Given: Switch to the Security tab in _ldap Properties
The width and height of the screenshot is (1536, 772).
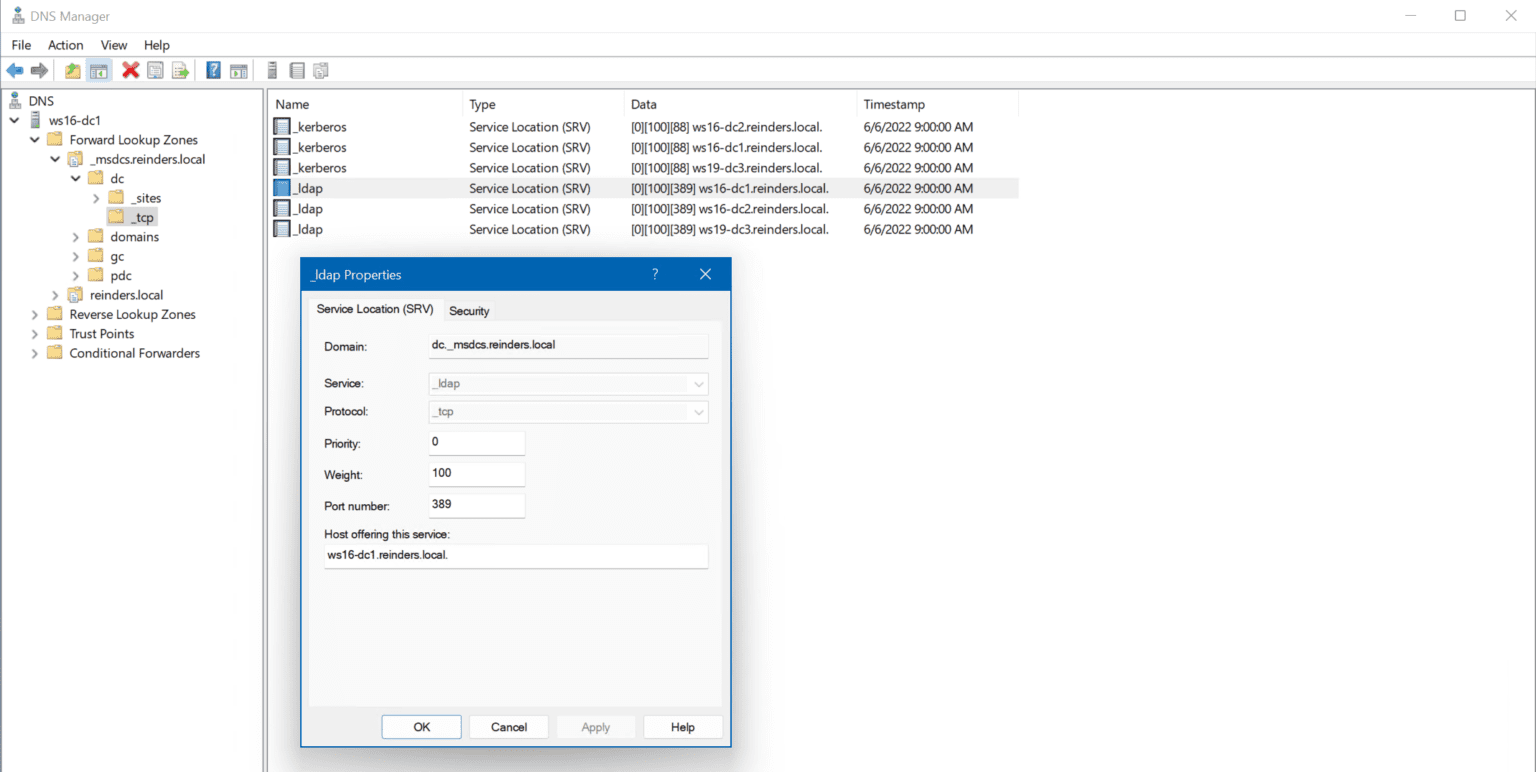Looking at the screenshot, I should coord(468,311).
